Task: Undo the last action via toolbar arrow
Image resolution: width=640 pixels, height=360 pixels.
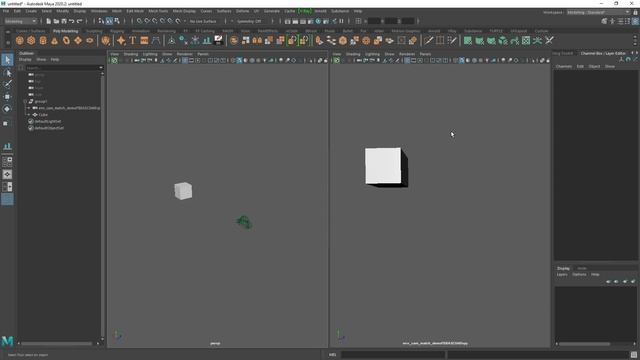Action: click(72, 21)
